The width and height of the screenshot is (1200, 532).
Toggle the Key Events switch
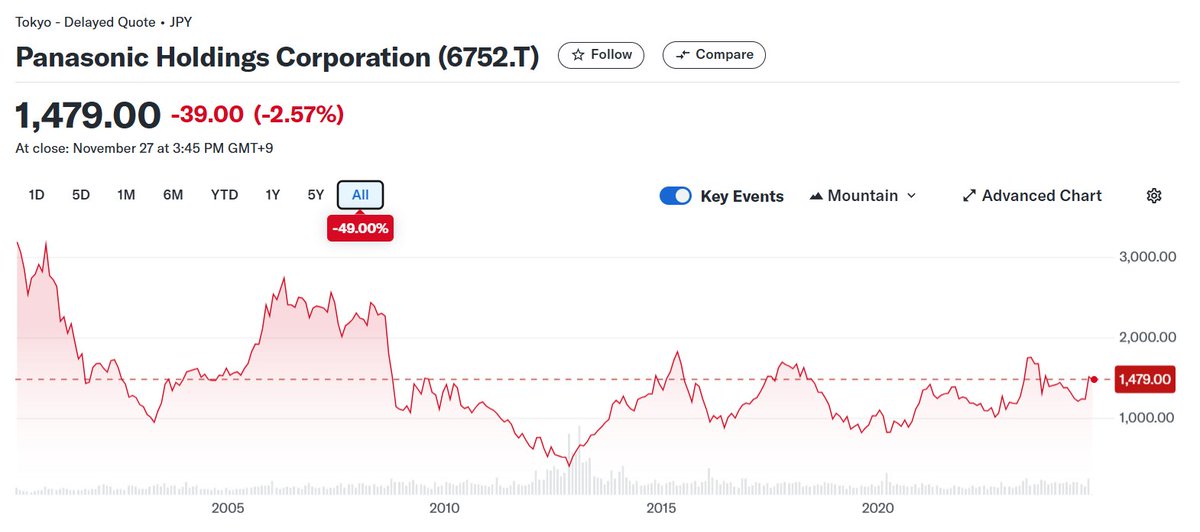point(676,196)
